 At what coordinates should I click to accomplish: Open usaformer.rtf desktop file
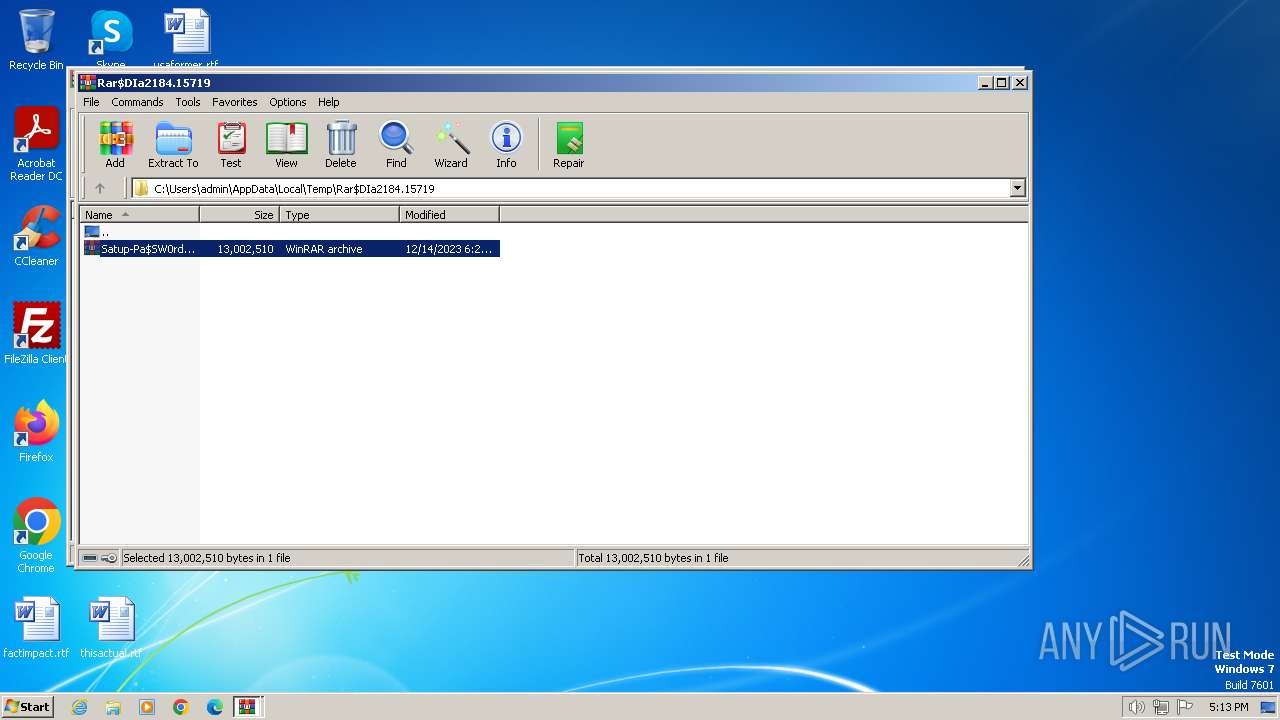[186, 38]
